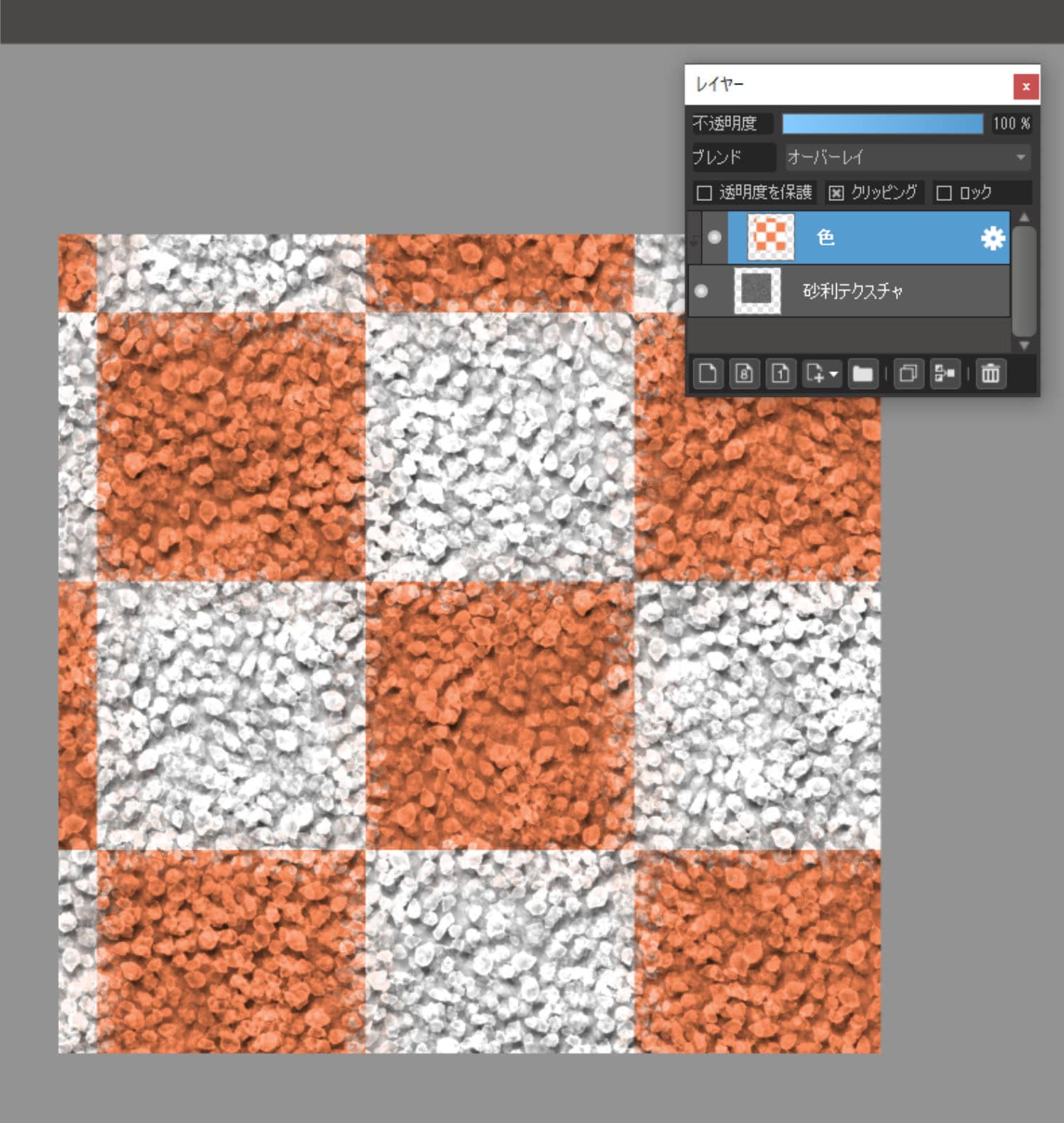
Task: Set opacity using the 不透明度 slider
Action: [882, 124]
